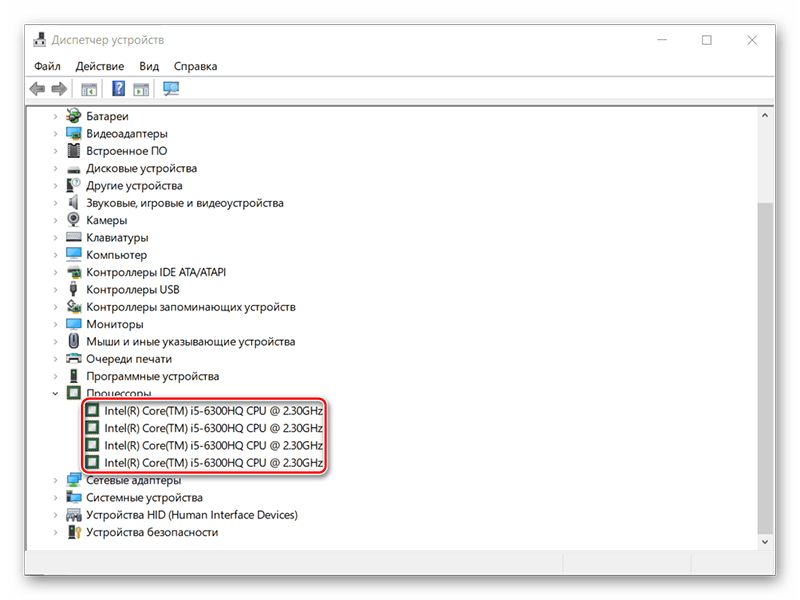800x600 pixels.
Task: Expand the Дисковые устройства node
Action: 56,168
